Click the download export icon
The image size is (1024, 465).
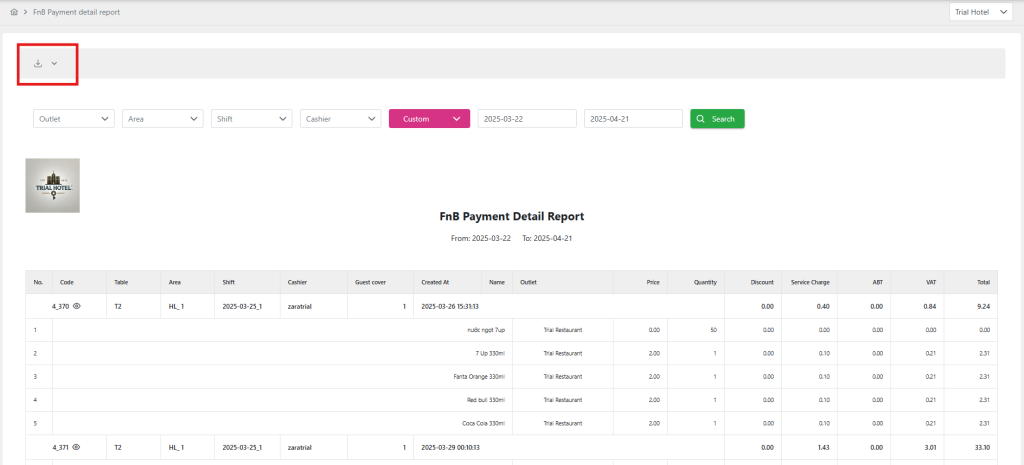38,63
